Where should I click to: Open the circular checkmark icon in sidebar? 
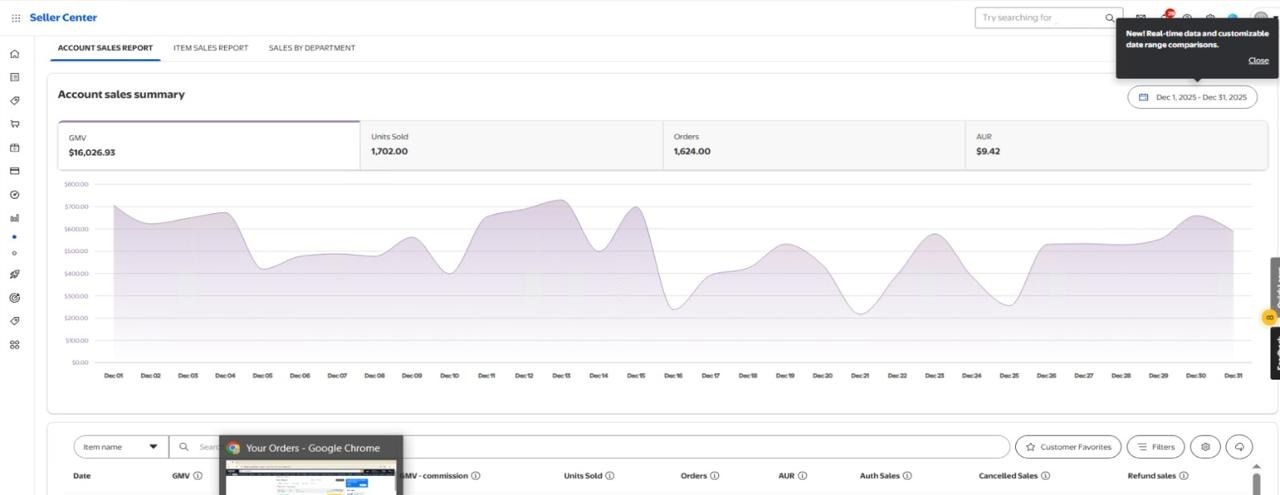[14, 195]
